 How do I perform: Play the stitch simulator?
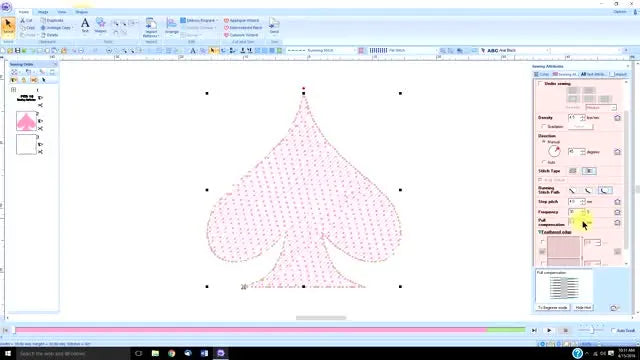tap(549, 330)
